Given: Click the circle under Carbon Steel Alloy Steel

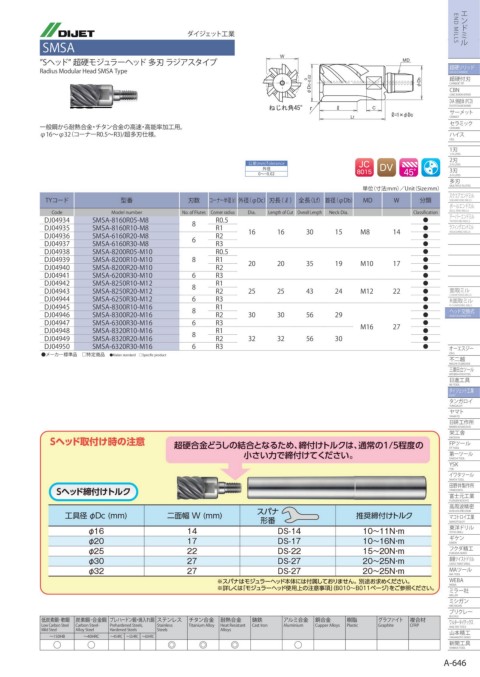Looking at the screenshot, I should (x=91, y=645).
